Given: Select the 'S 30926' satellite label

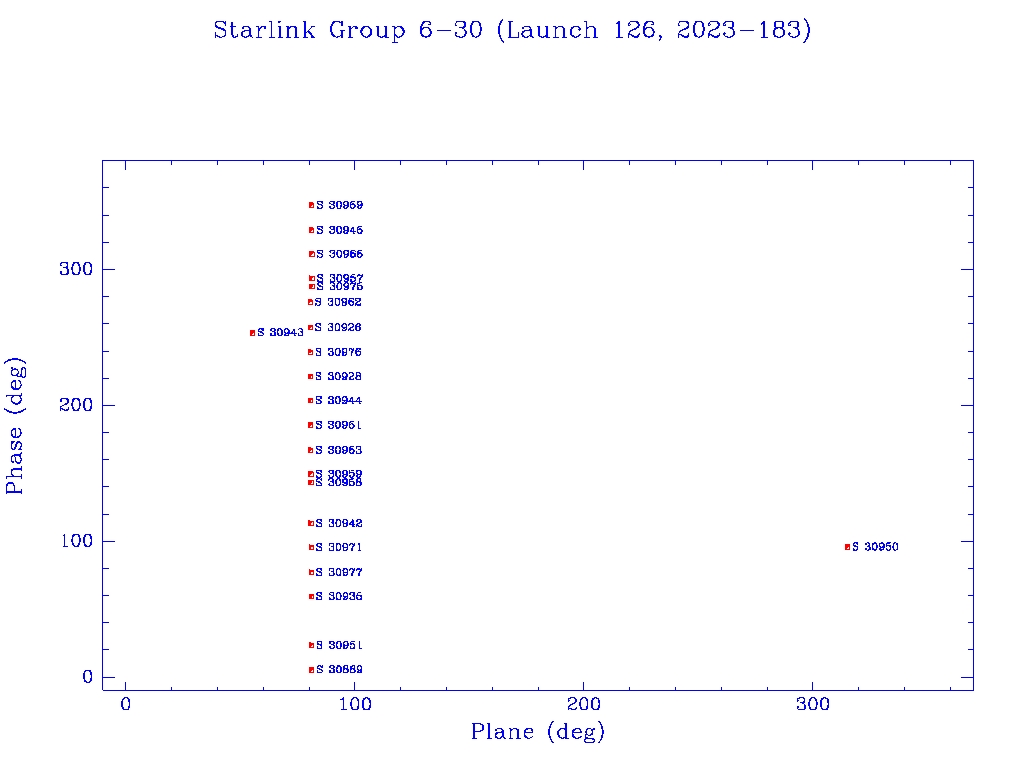Looking at the screenshot, I should pyautogui.click(x=338, y=327).
